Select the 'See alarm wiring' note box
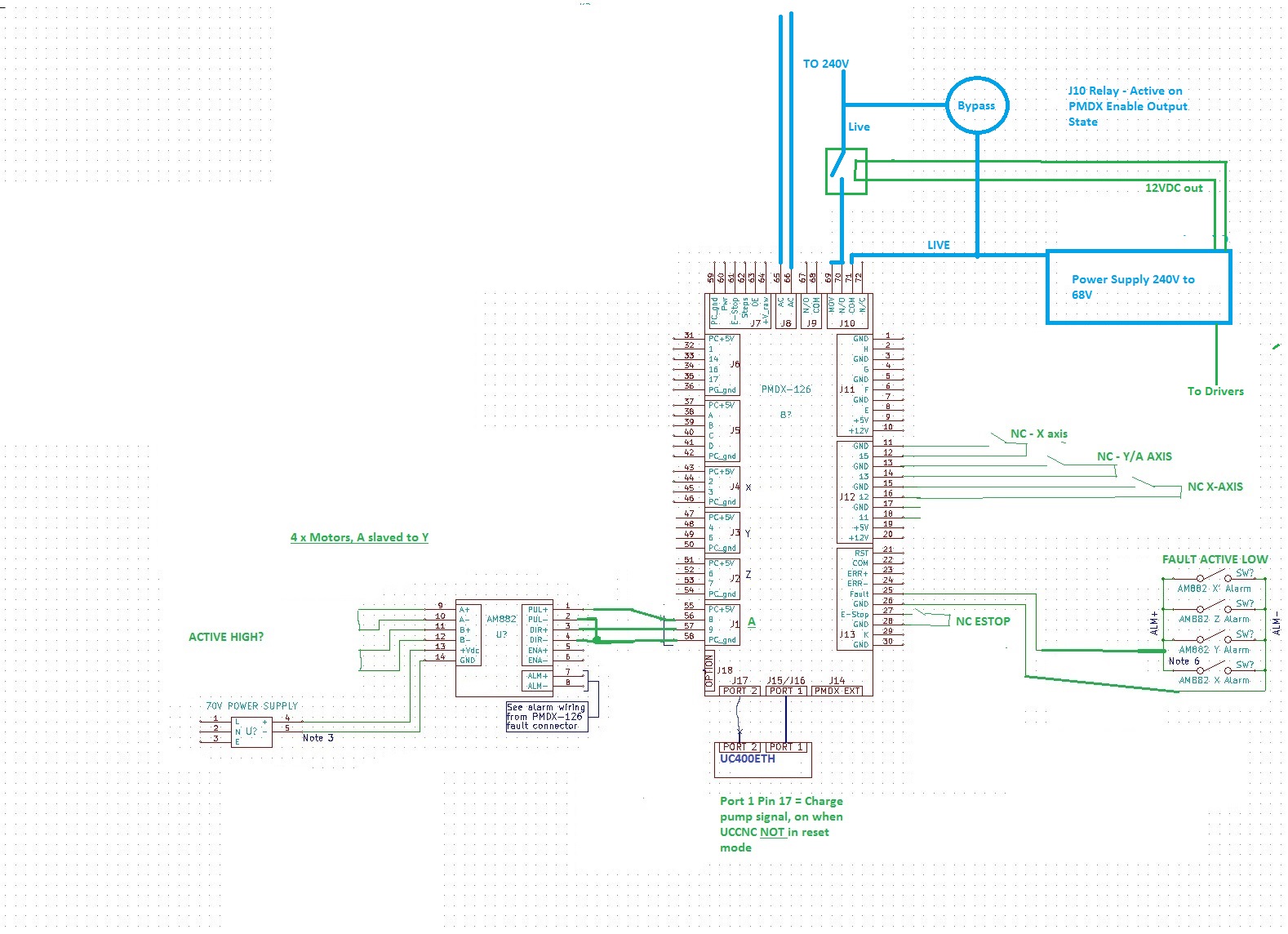The width and height of the screenshot is (1288, 934). 546,717
